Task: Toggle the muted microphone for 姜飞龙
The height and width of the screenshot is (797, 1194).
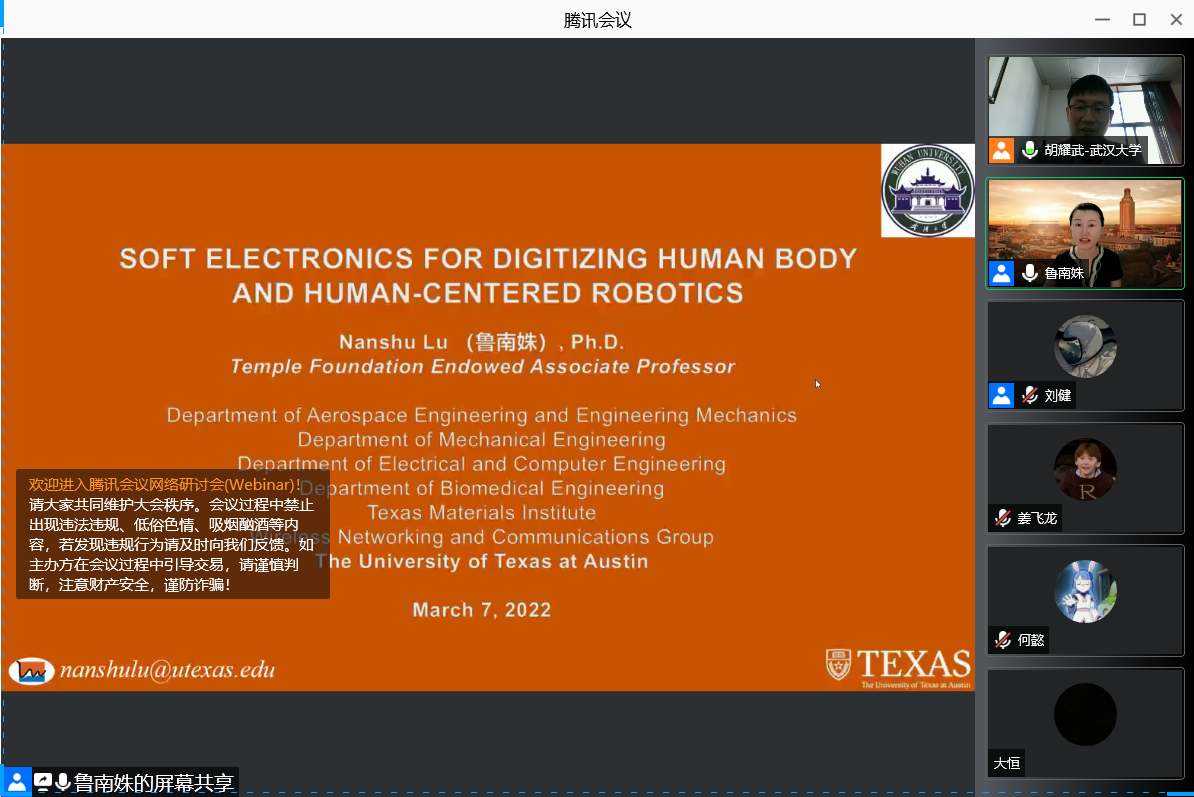Action: [1002, 518]
